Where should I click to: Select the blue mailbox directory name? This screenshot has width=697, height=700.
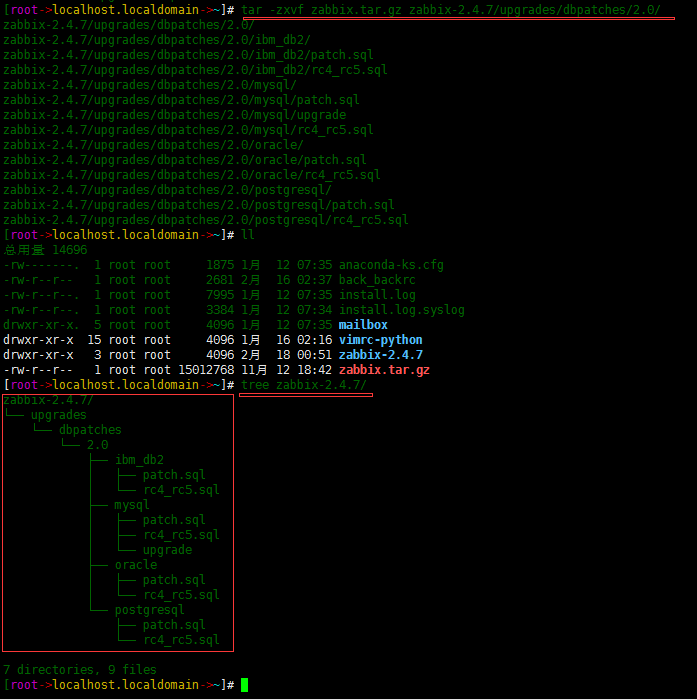[x=363, y=325]
